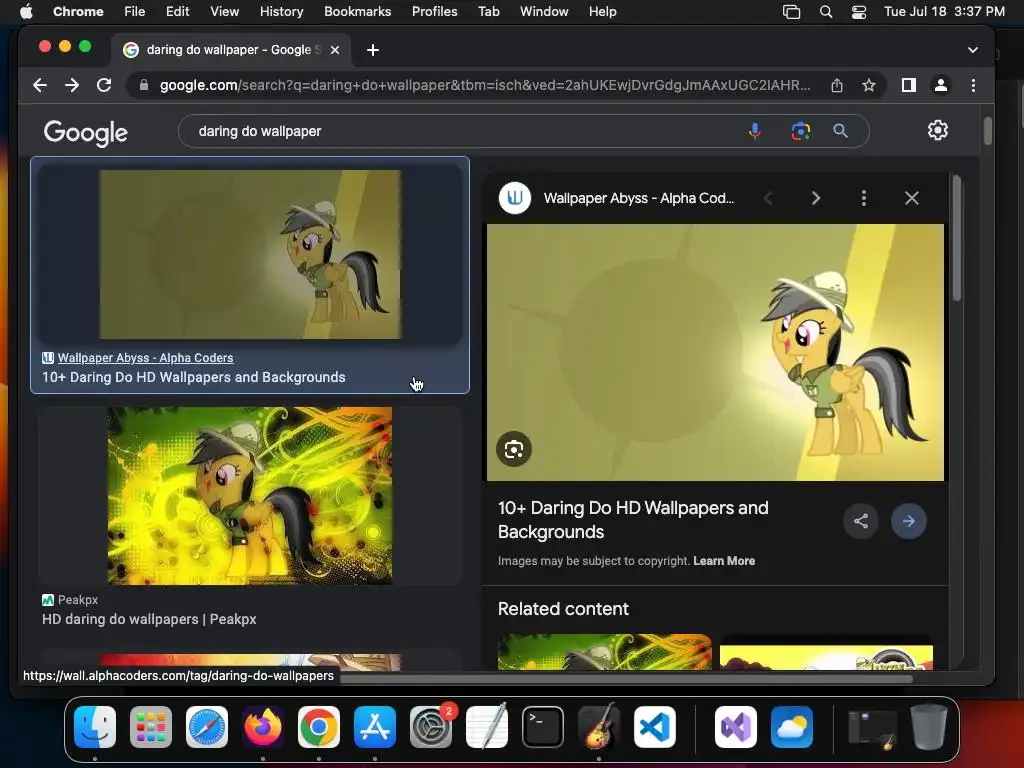Open the large preview image
The width and height of the screenshot is (1024, 768).
[x=715, y=353]
